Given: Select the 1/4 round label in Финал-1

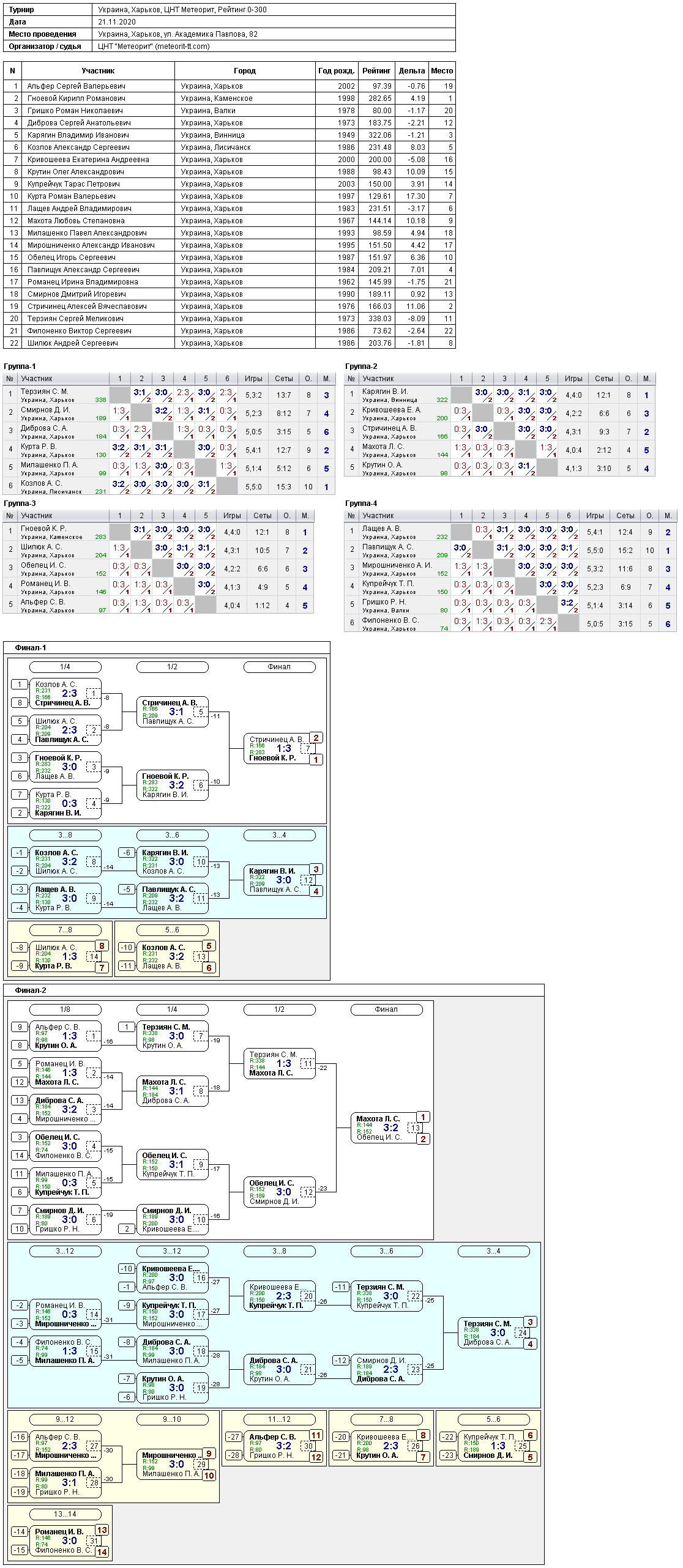Looking at the screenshot, I should (x=65, y=667).
